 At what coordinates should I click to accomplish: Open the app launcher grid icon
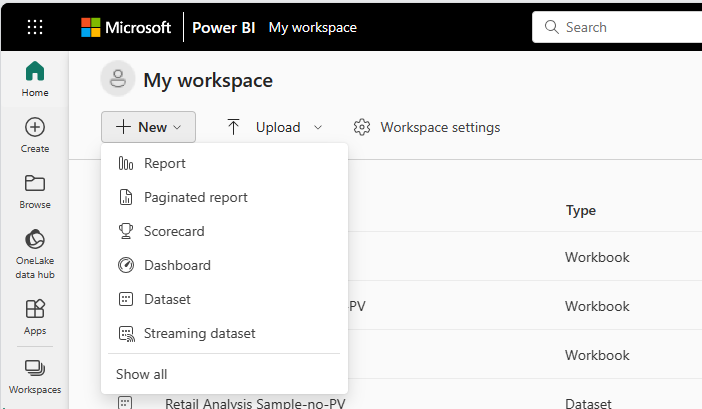point(35,28)
